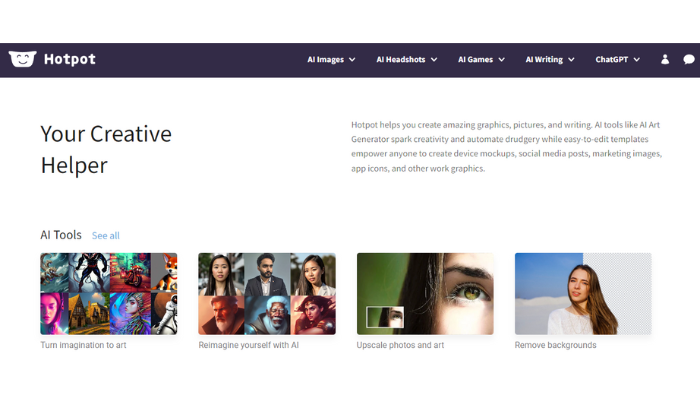700x400 pixels.
Task: Click the See all link next to AI Tools
Action: click(x=106, y=236)
